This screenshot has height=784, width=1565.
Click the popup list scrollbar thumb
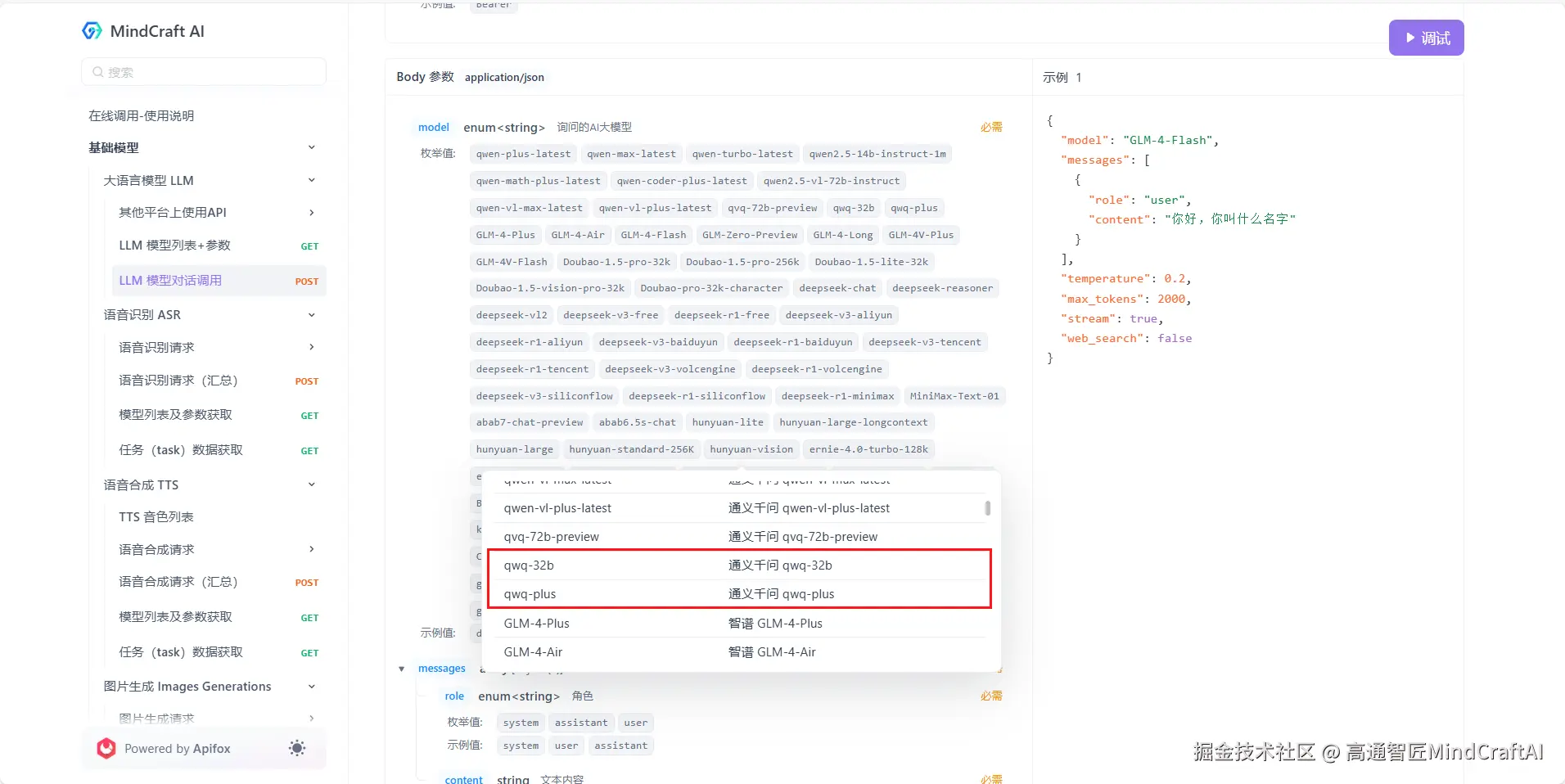tap(988, 508)
